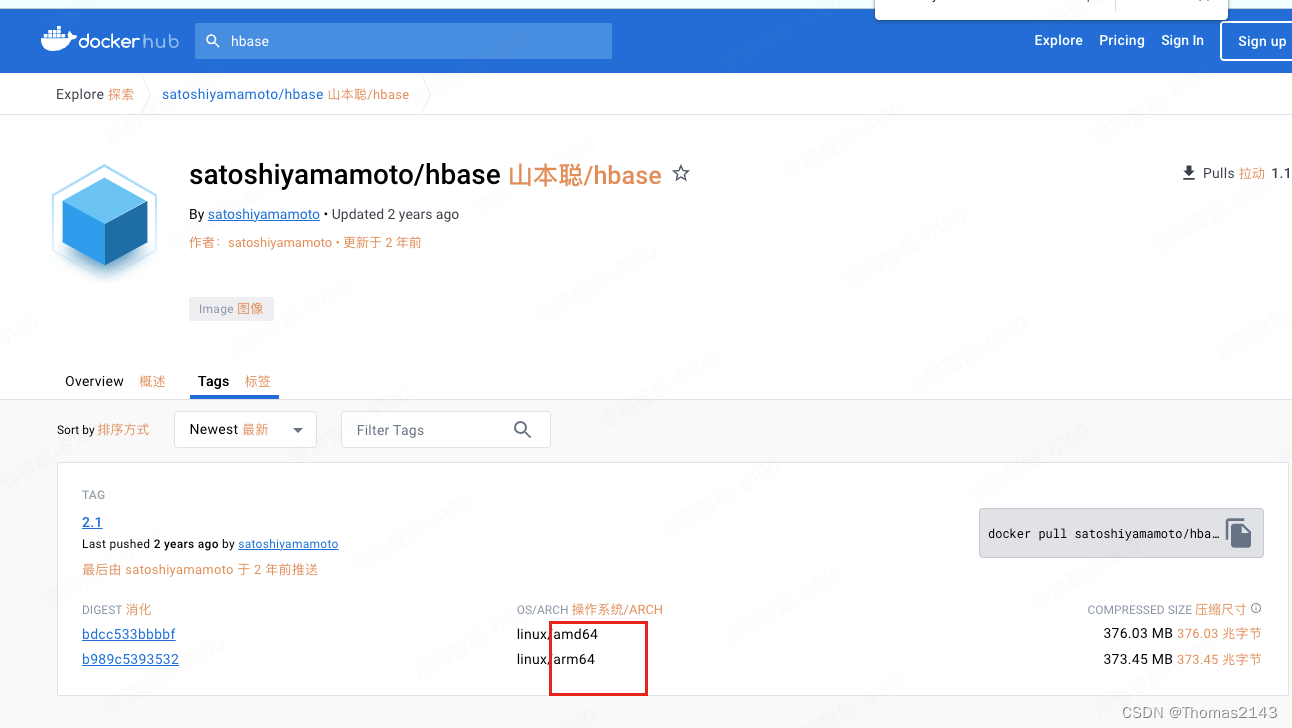Click the search icon in Filter Tags field
The height and width of the screenshot is (728, 1292).
tap(522, 429)
